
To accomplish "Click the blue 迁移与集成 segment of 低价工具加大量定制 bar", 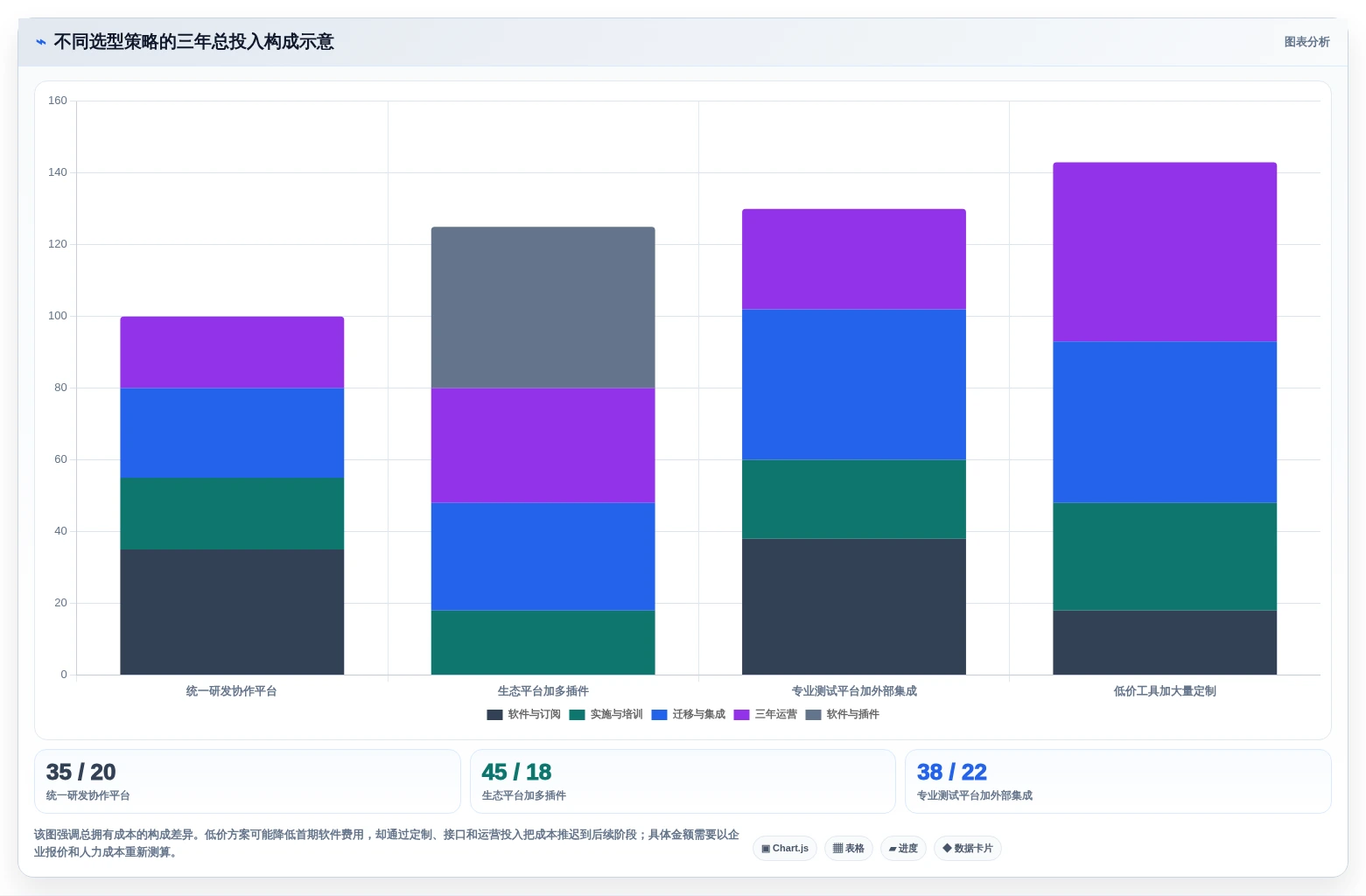I will click(1165, 422).
